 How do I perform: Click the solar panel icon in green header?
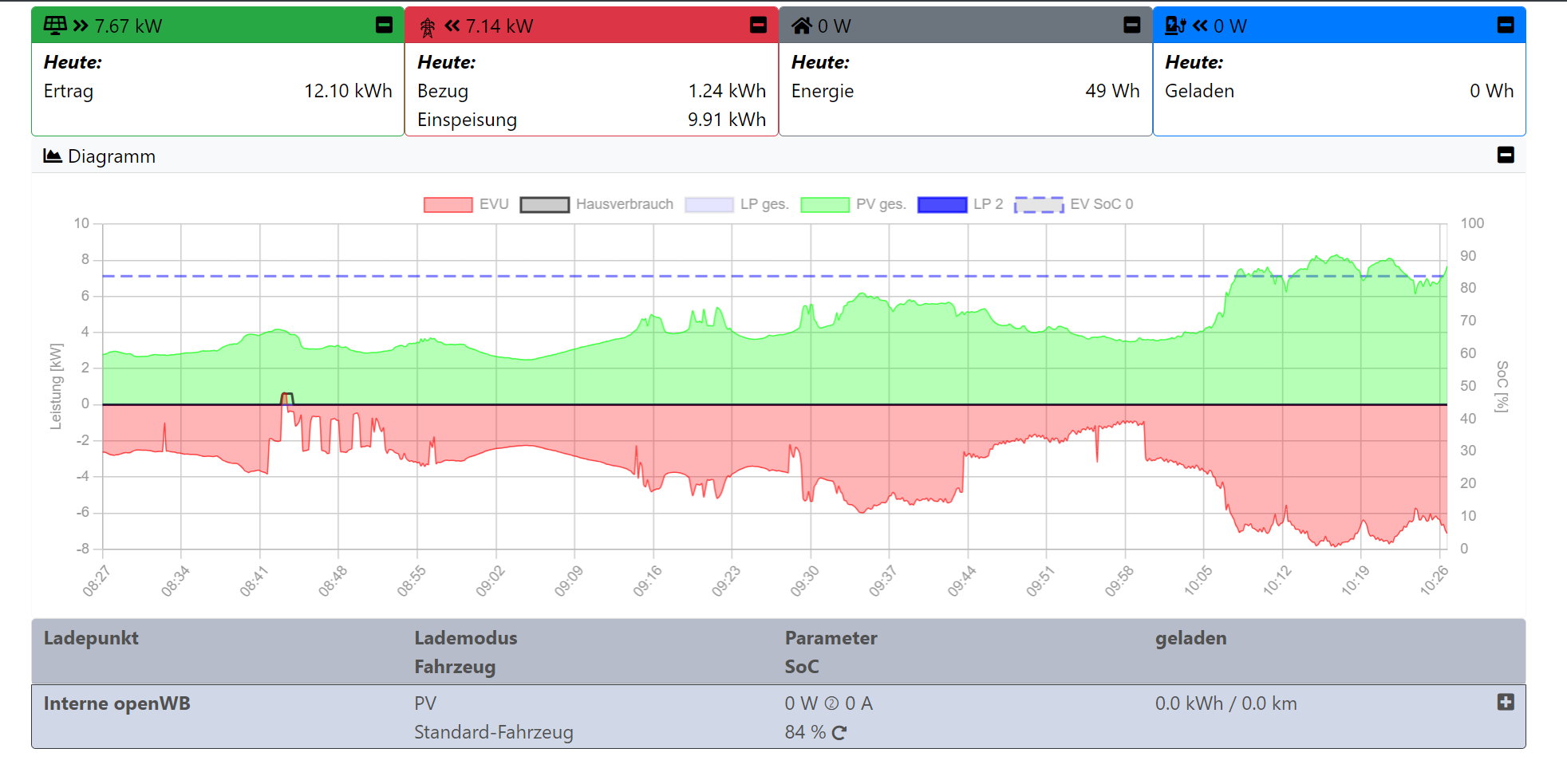tap(55, 26)
